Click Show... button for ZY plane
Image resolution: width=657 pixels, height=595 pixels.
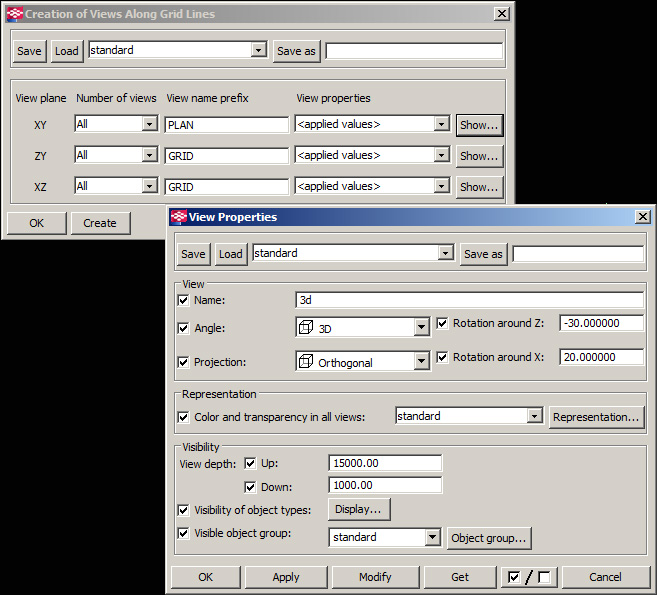pyautogui.click(x=479, y=156)
